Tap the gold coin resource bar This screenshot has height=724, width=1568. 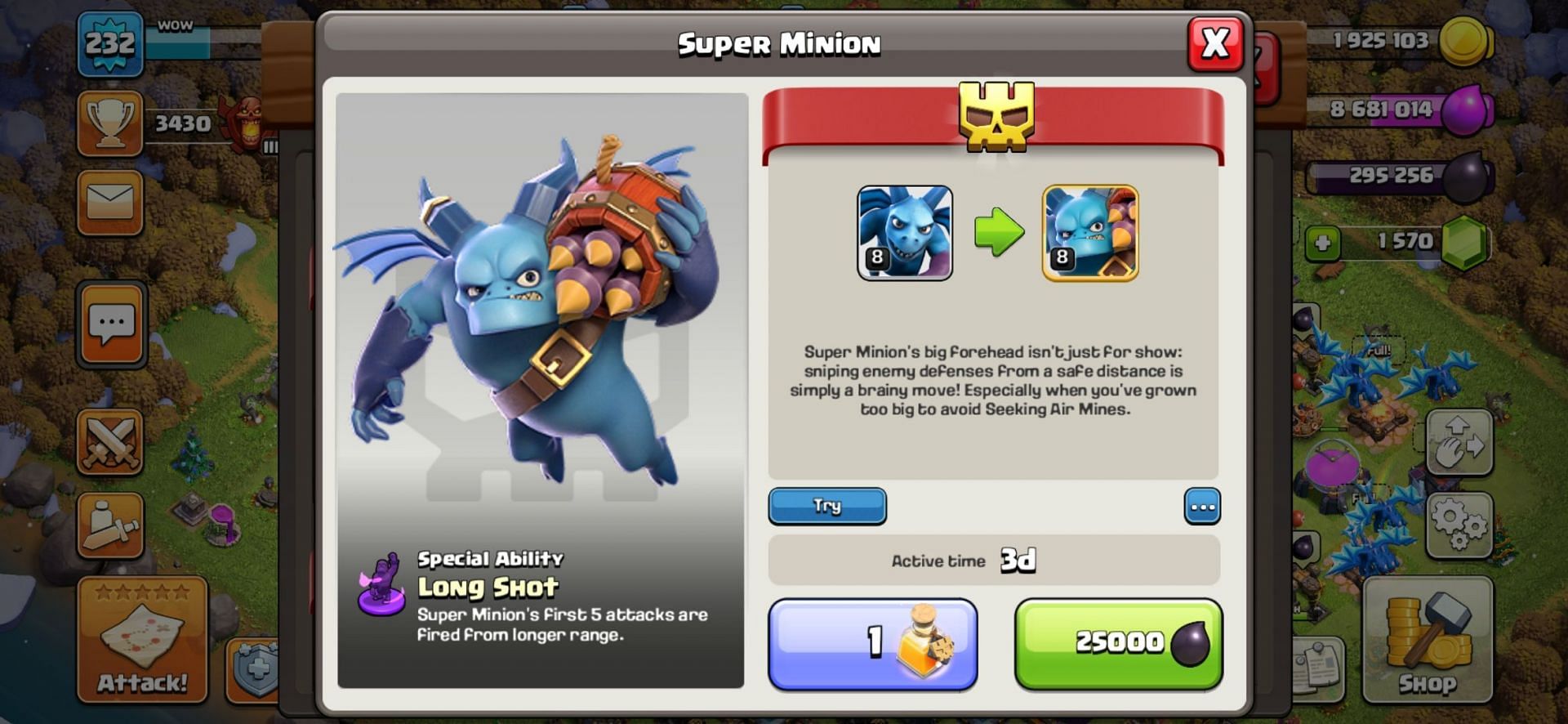[1400, 41]
